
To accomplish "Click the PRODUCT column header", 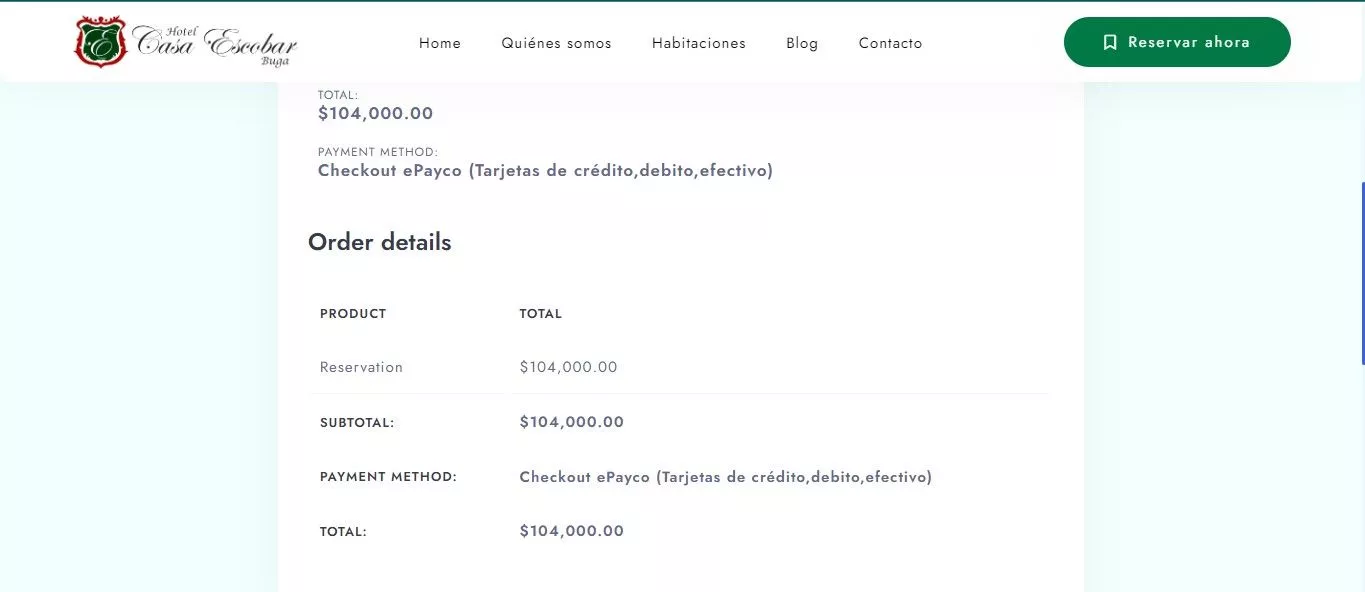I will tap(352, 313).
